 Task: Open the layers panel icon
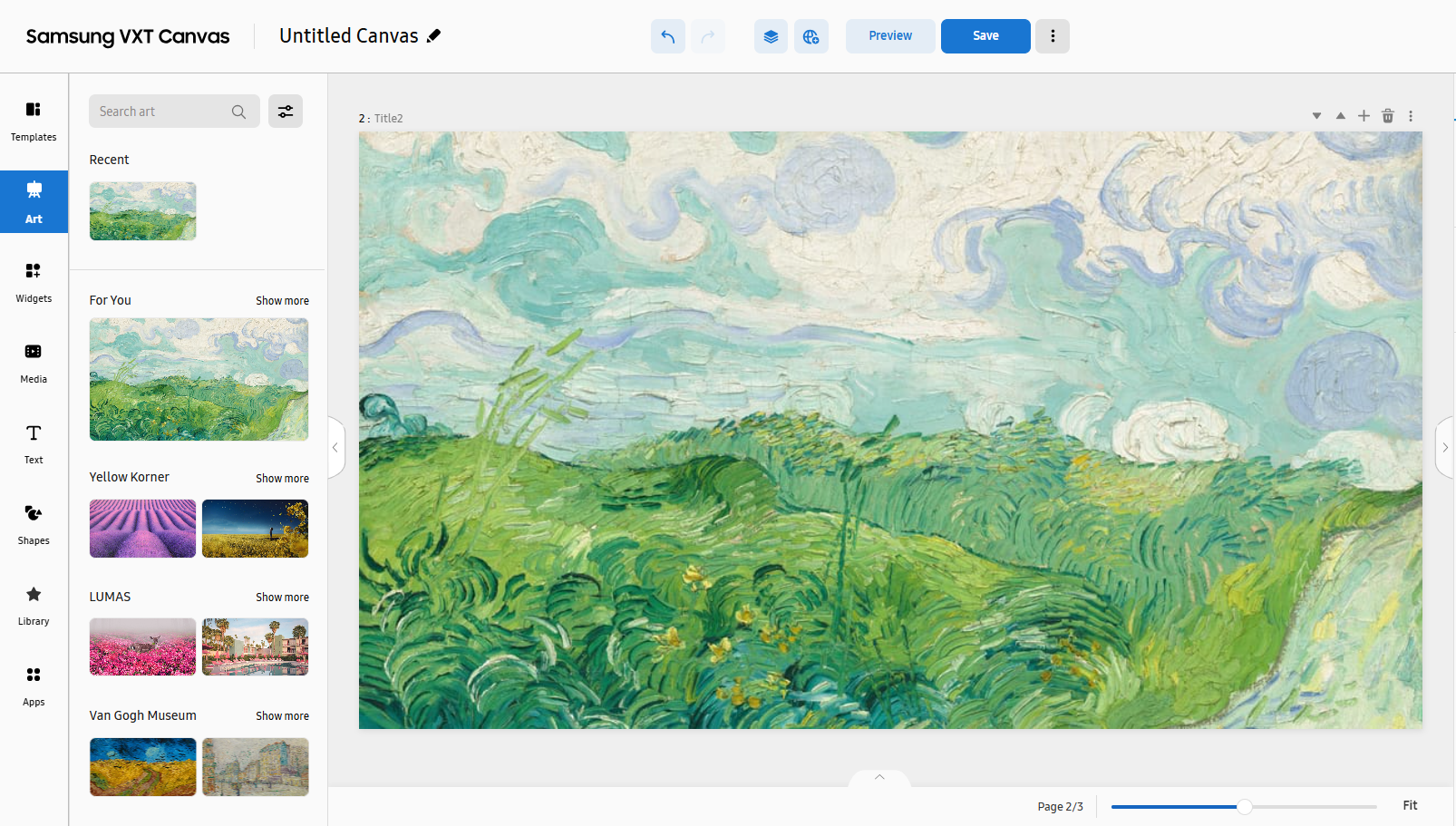[771, 36]
